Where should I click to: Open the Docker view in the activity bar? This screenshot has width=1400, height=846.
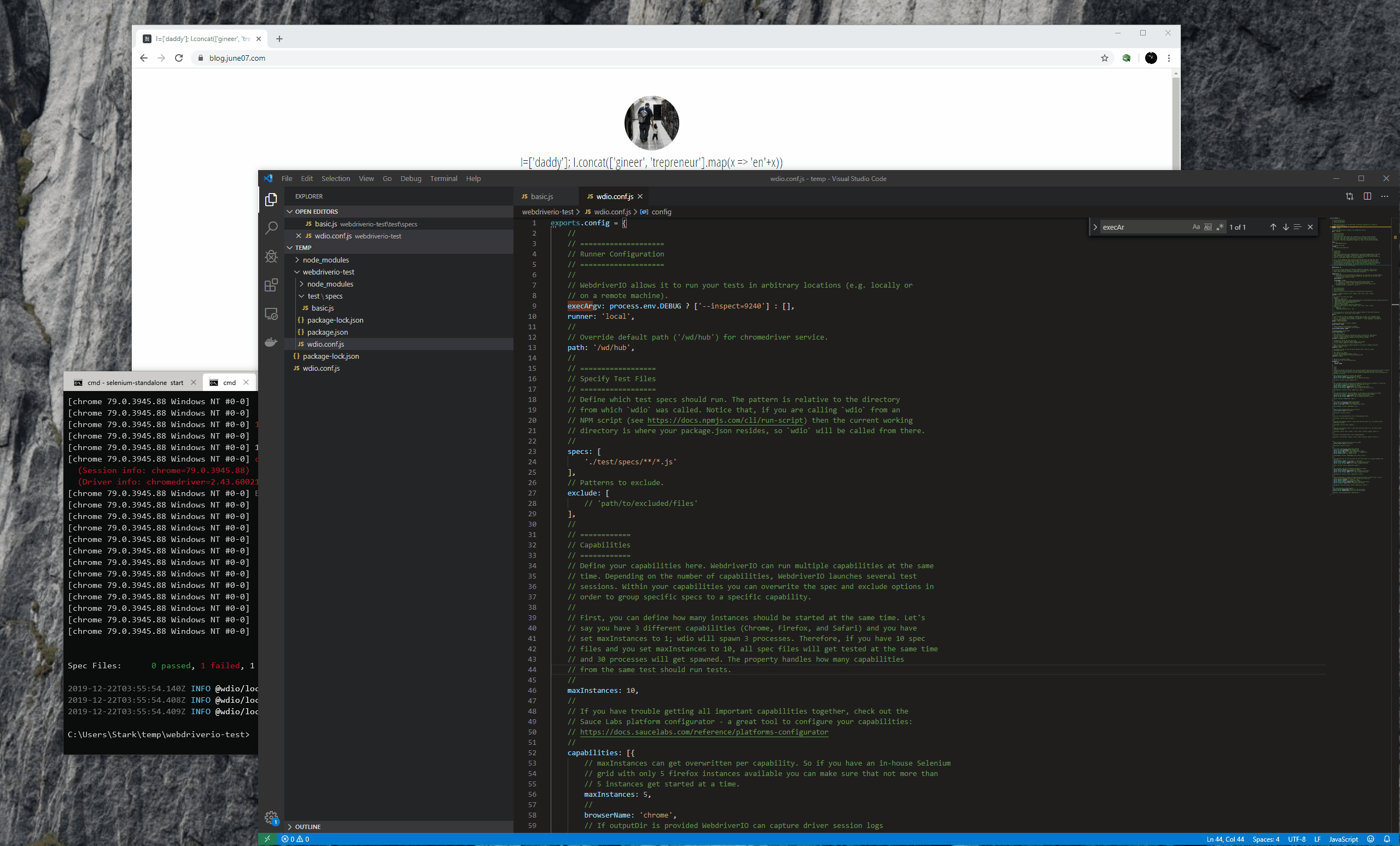(x=271, y=341)
